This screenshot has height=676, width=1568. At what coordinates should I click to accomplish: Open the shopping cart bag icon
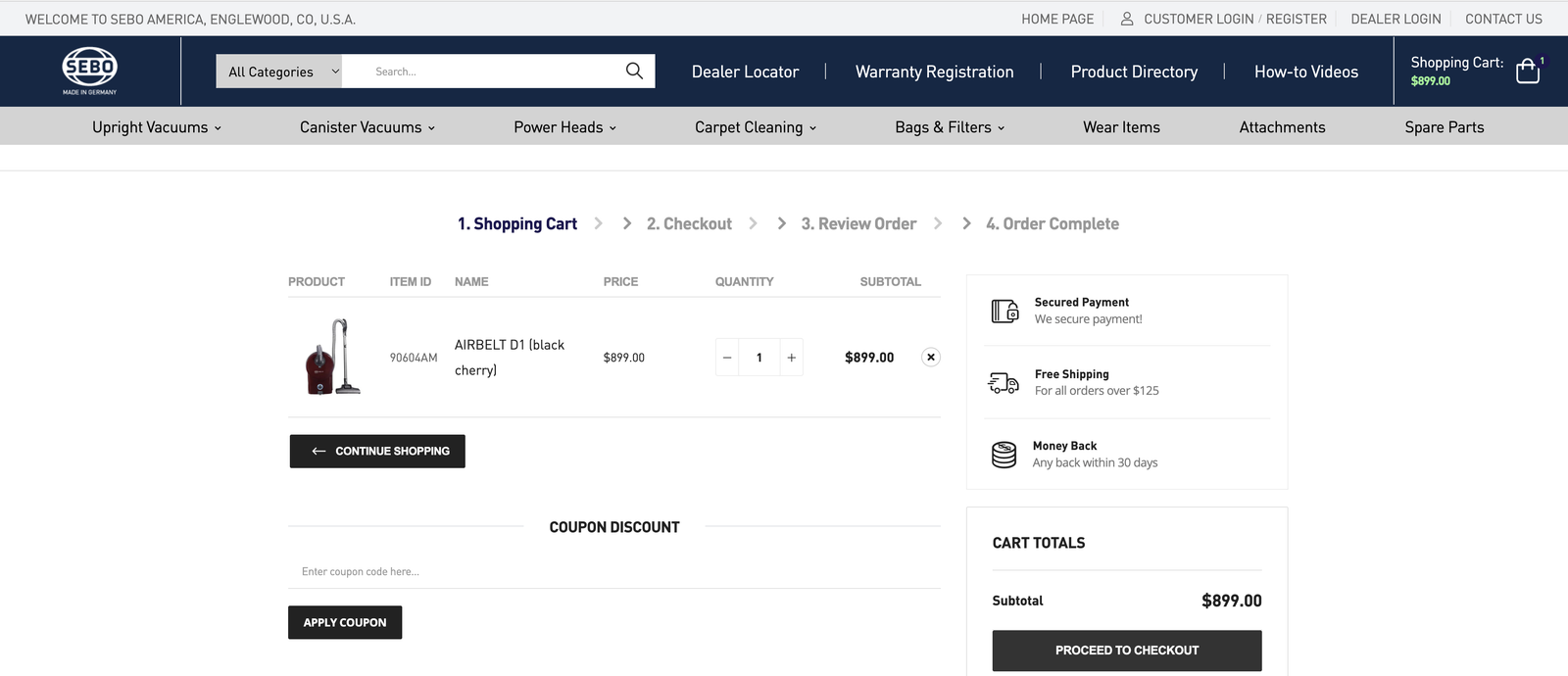tap(1527, 71)
